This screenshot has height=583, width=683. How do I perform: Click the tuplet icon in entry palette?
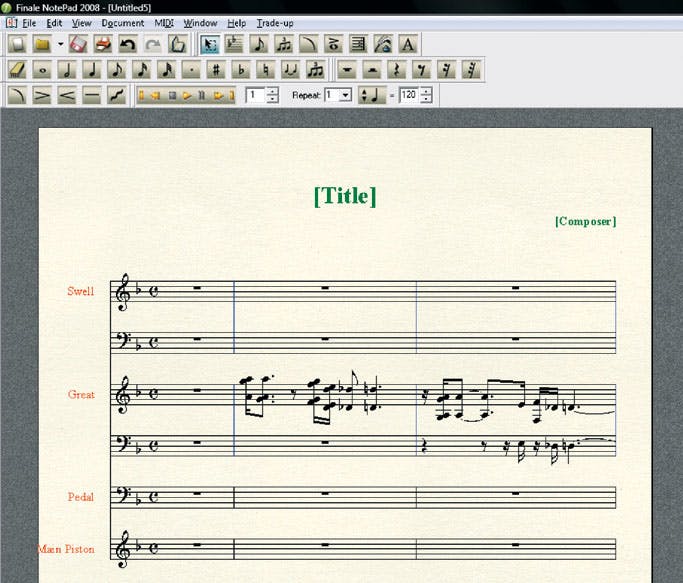(x=315, y=70)
